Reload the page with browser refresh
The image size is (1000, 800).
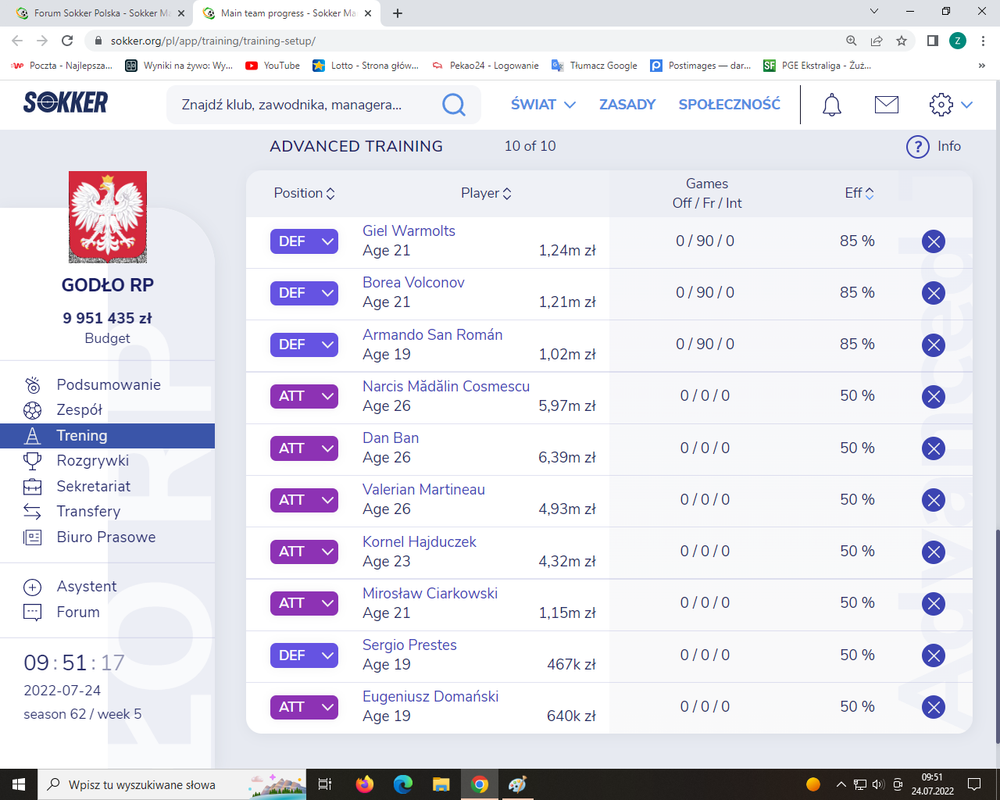67,41
